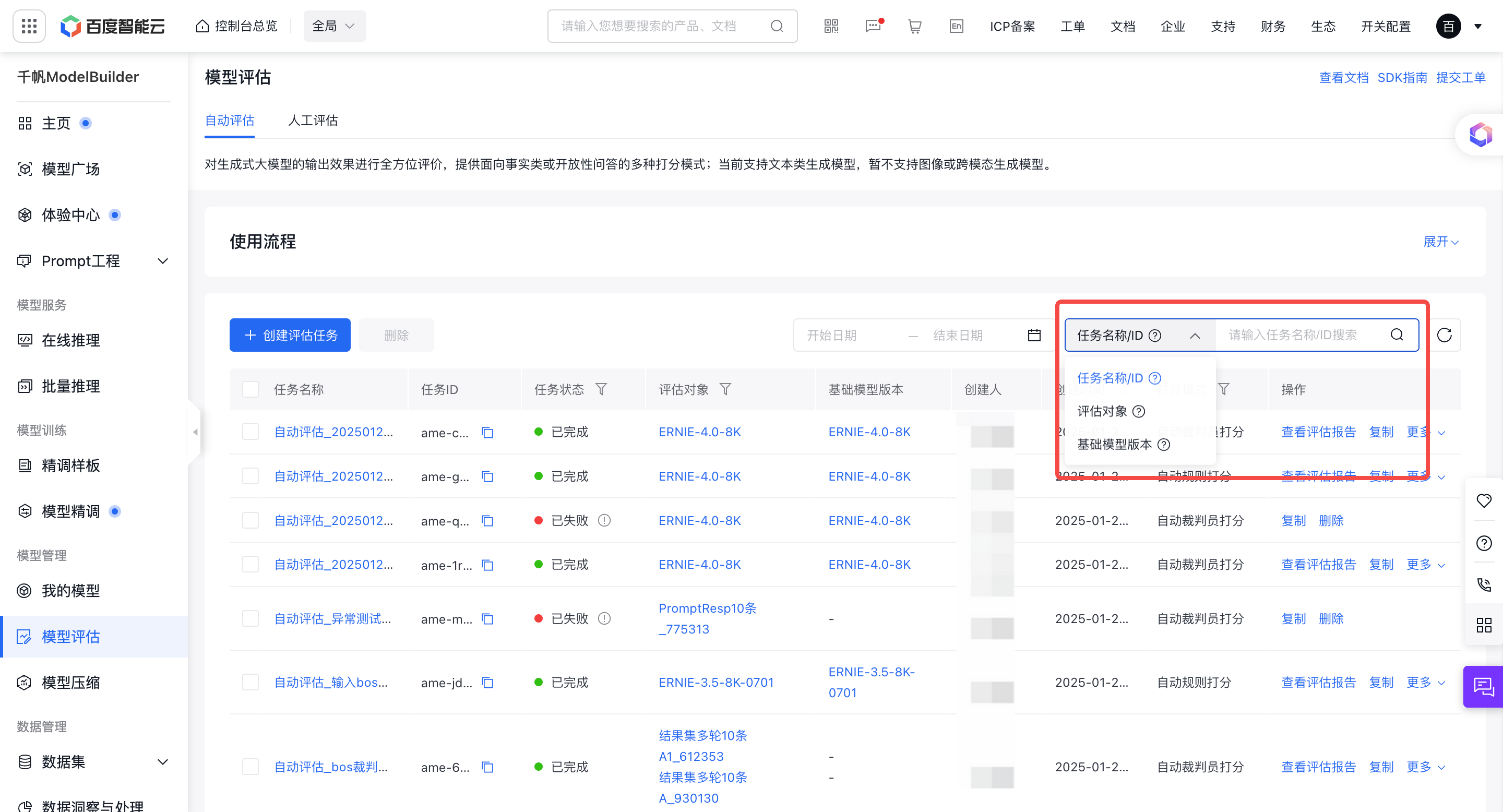Collapse the sidebar with arrow handle
1503x812 pixels.
[x=195, y=432]
